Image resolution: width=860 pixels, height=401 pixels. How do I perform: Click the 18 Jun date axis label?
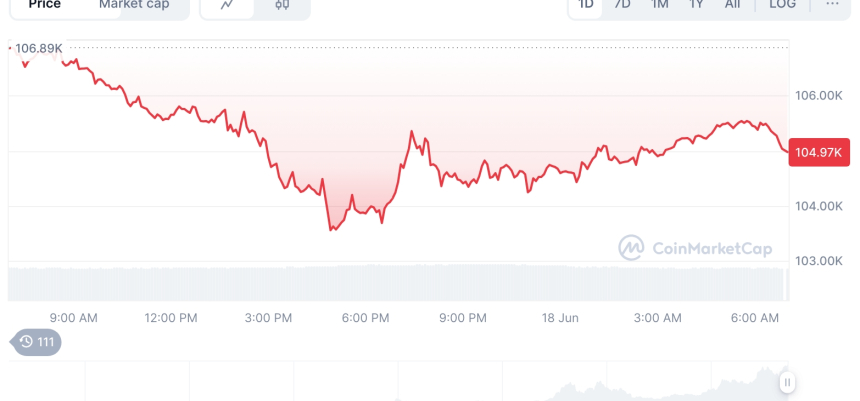[558, 318]
